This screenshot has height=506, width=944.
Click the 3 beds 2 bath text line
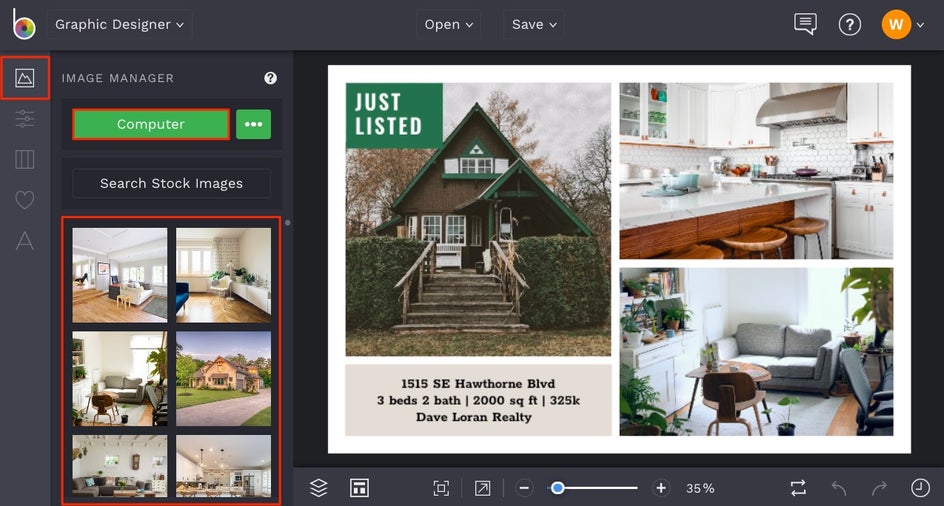point(478,400)
